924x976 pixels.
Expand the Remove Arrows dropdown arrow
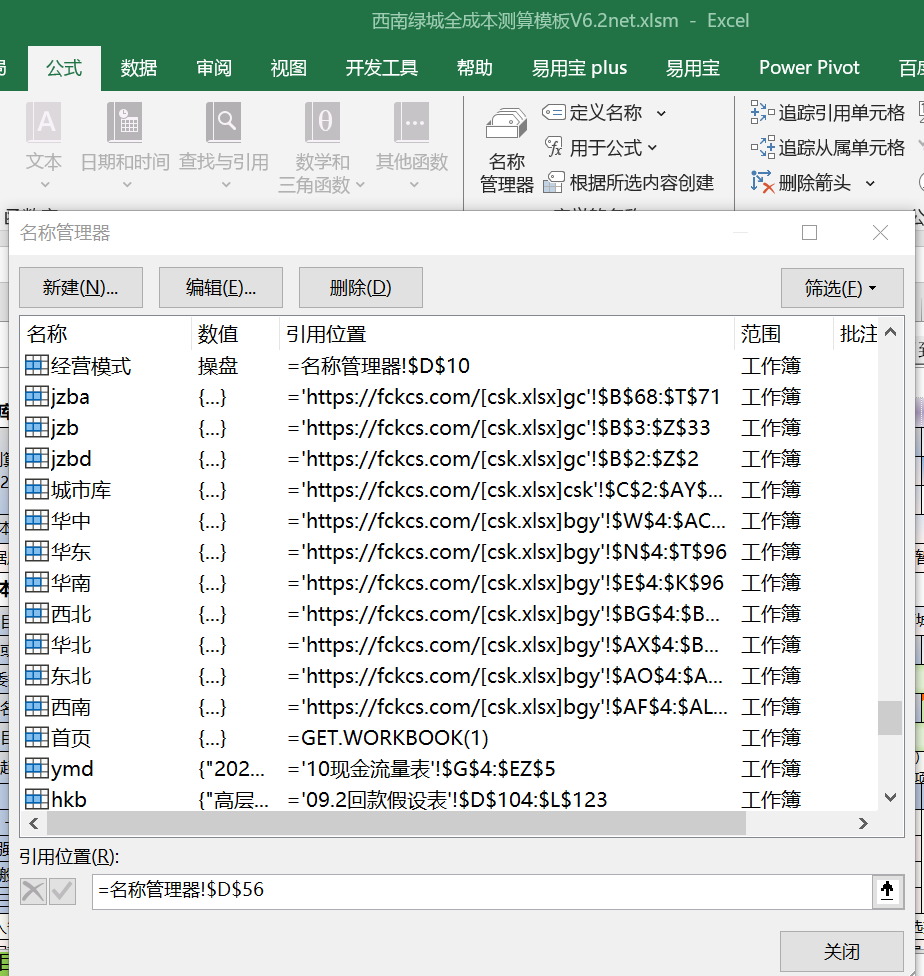[x=870, y=183]
